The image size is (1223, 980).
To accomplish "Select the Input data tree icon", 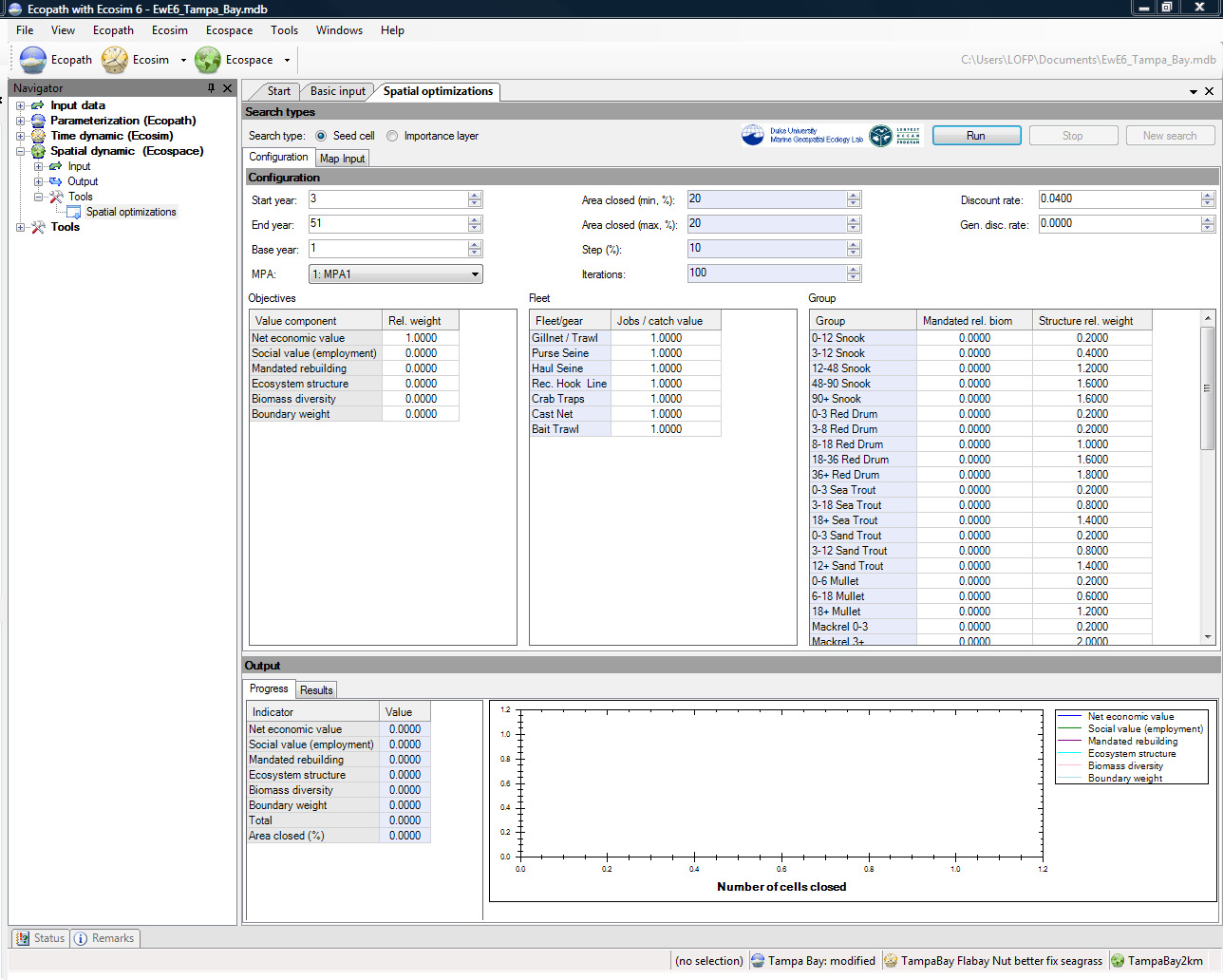I will point(38,105).
